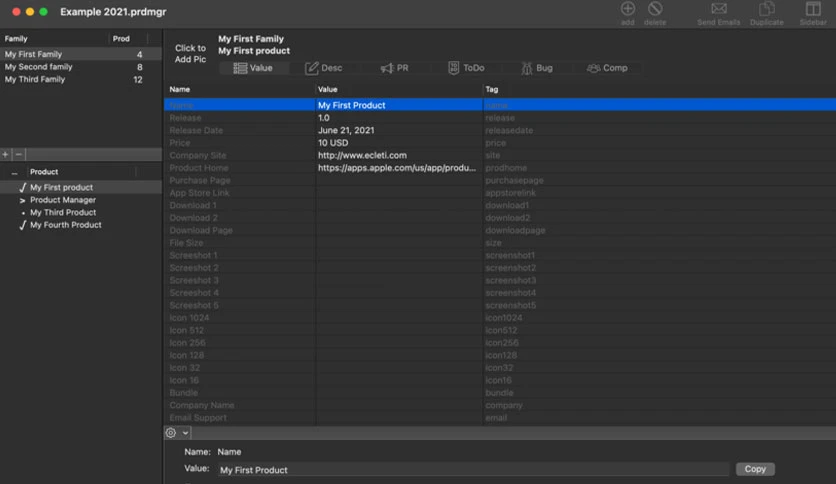Switch to the Desc tab
Screen dimensions: 836x484
(324, 68)
